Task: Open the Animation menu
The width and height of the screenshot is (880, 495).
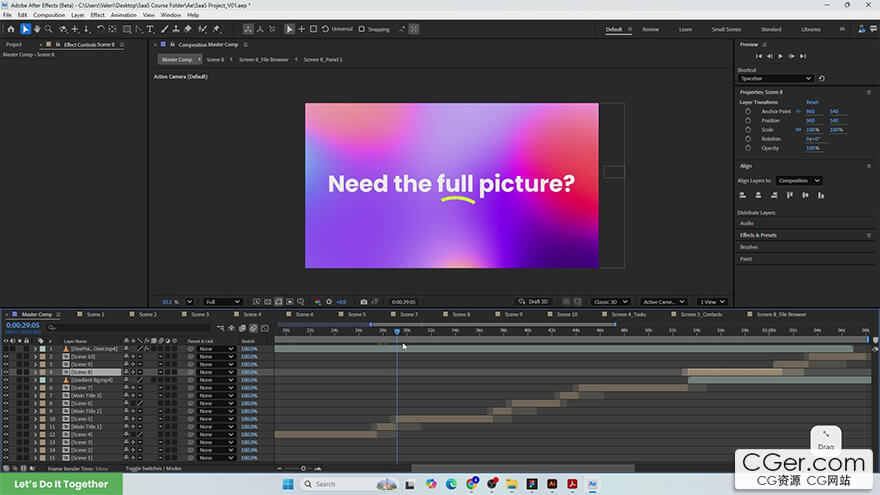Action: [x=123, y=15]
